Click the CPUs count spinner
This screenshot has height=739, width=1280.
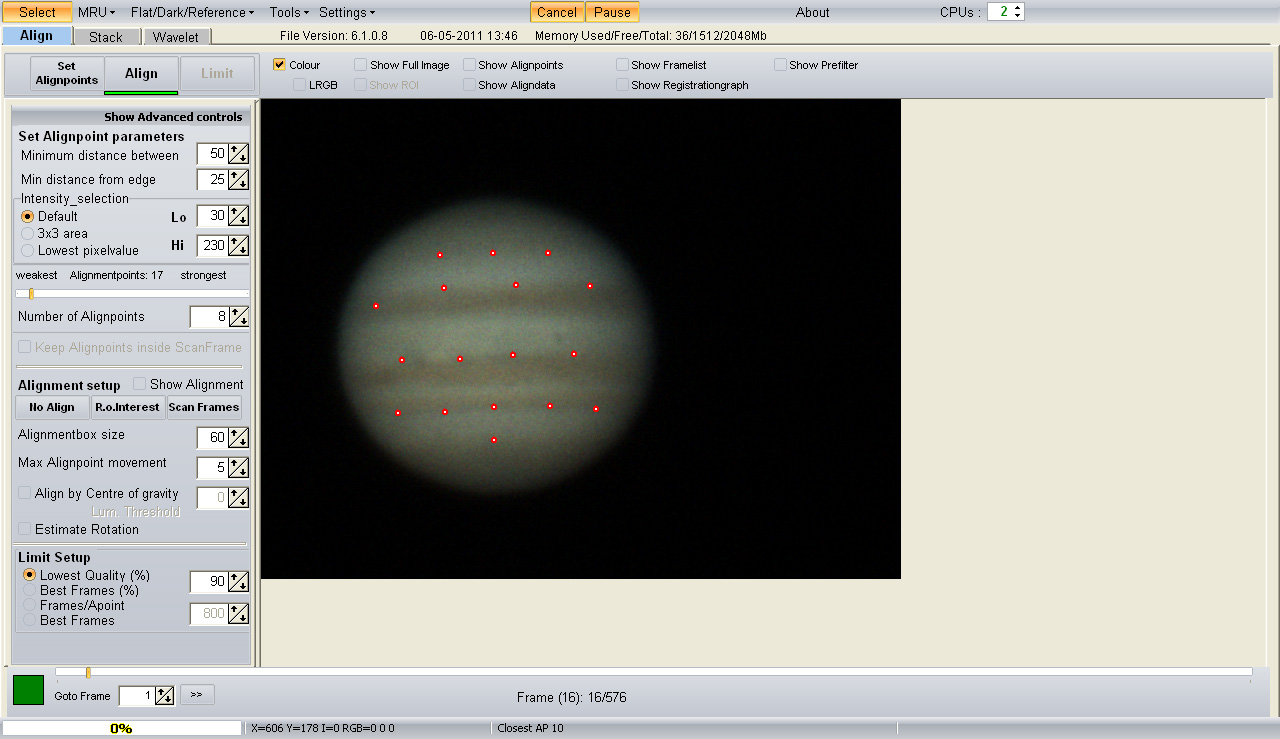tap(1005, 12)
